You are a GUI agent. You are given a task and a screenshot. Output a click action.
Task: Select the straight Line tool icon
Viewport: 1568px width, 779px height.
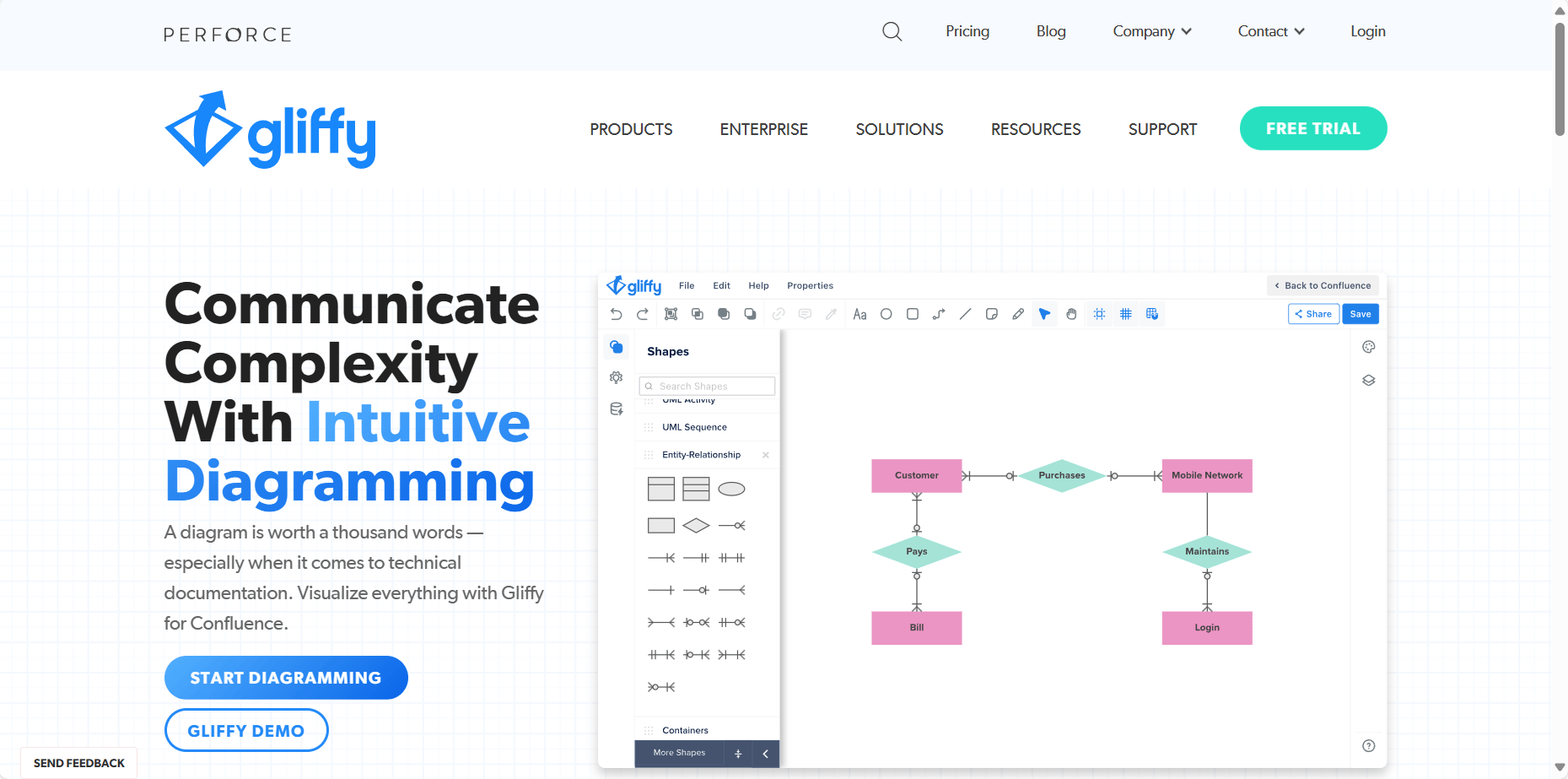click(x=966, y=314)
